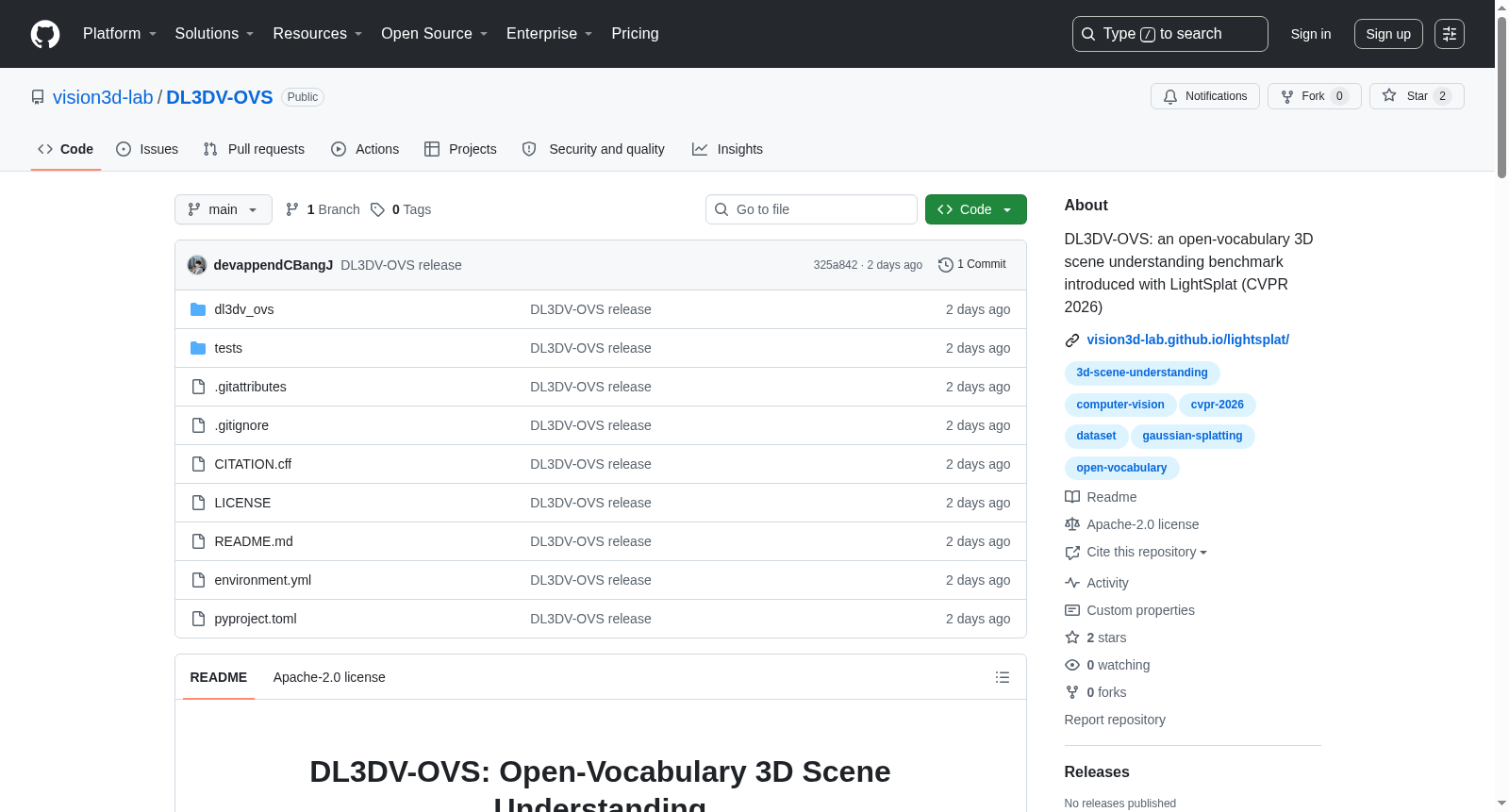
Task: Switch to the Projects tab
Action: pos(460,149)
